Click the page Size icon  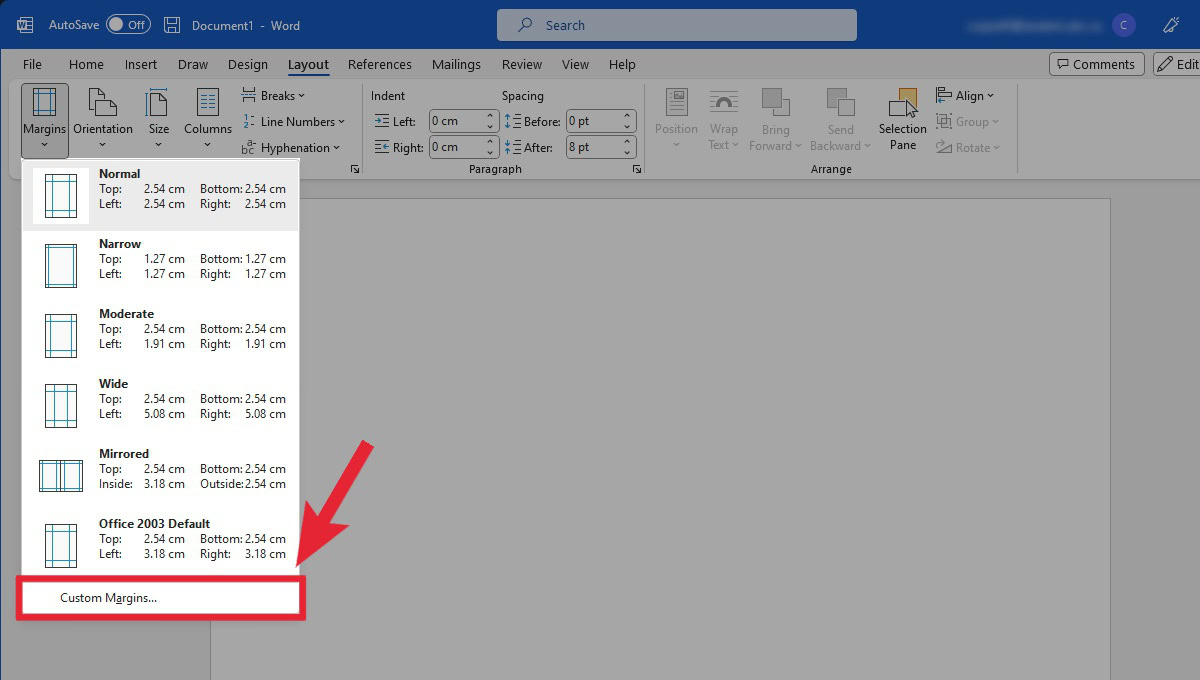[158, 103]
